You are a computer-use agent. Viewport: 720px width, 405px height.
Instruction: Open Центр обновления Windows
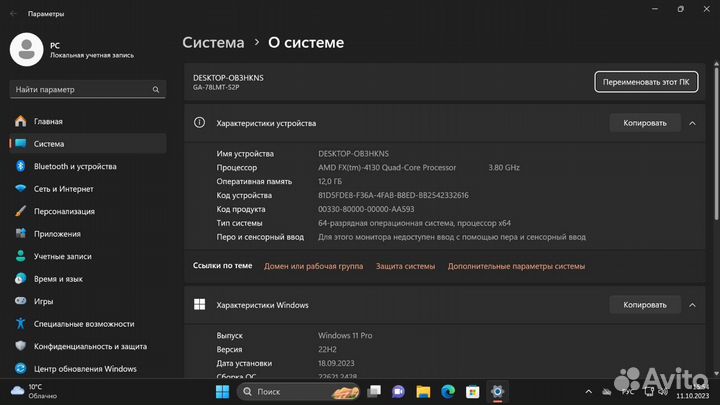85,368
